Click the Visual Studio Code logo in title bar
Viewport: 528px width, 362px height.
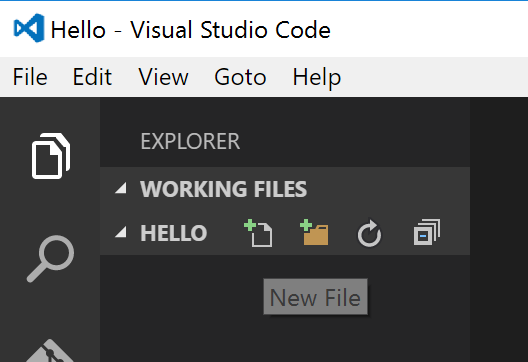pos(29,28)
